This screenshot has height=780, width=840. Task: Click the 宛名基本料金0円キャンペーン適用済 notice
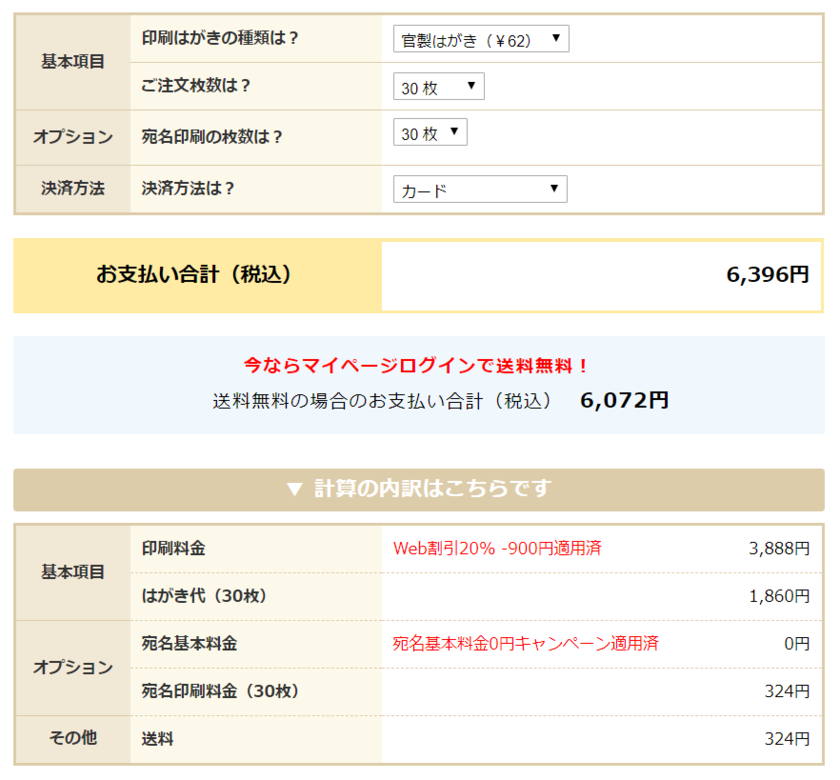[525, 643]
